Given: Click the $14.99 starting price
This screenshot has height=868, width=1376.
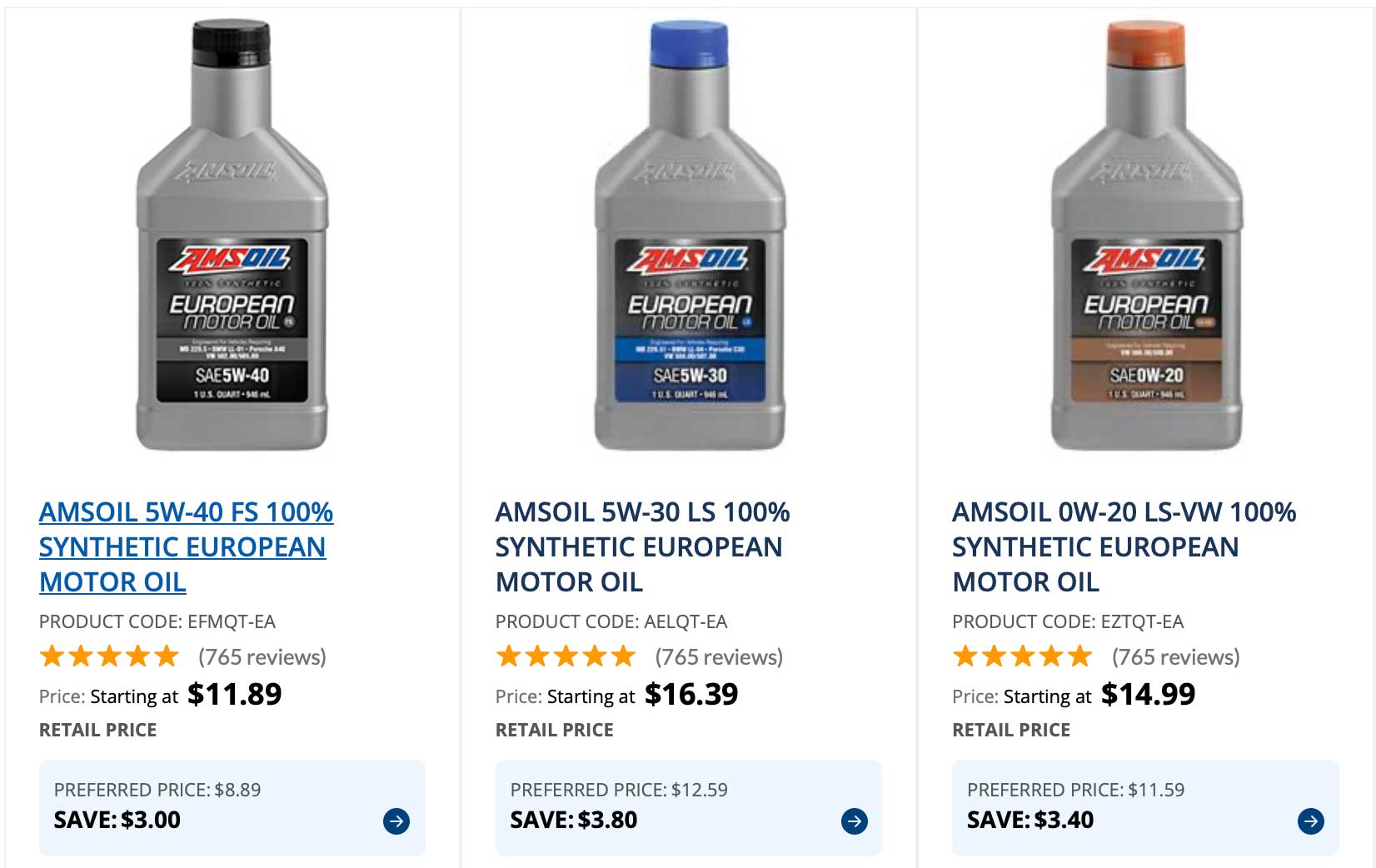Looking at the screenshot, I should [x=1148, y=694].
